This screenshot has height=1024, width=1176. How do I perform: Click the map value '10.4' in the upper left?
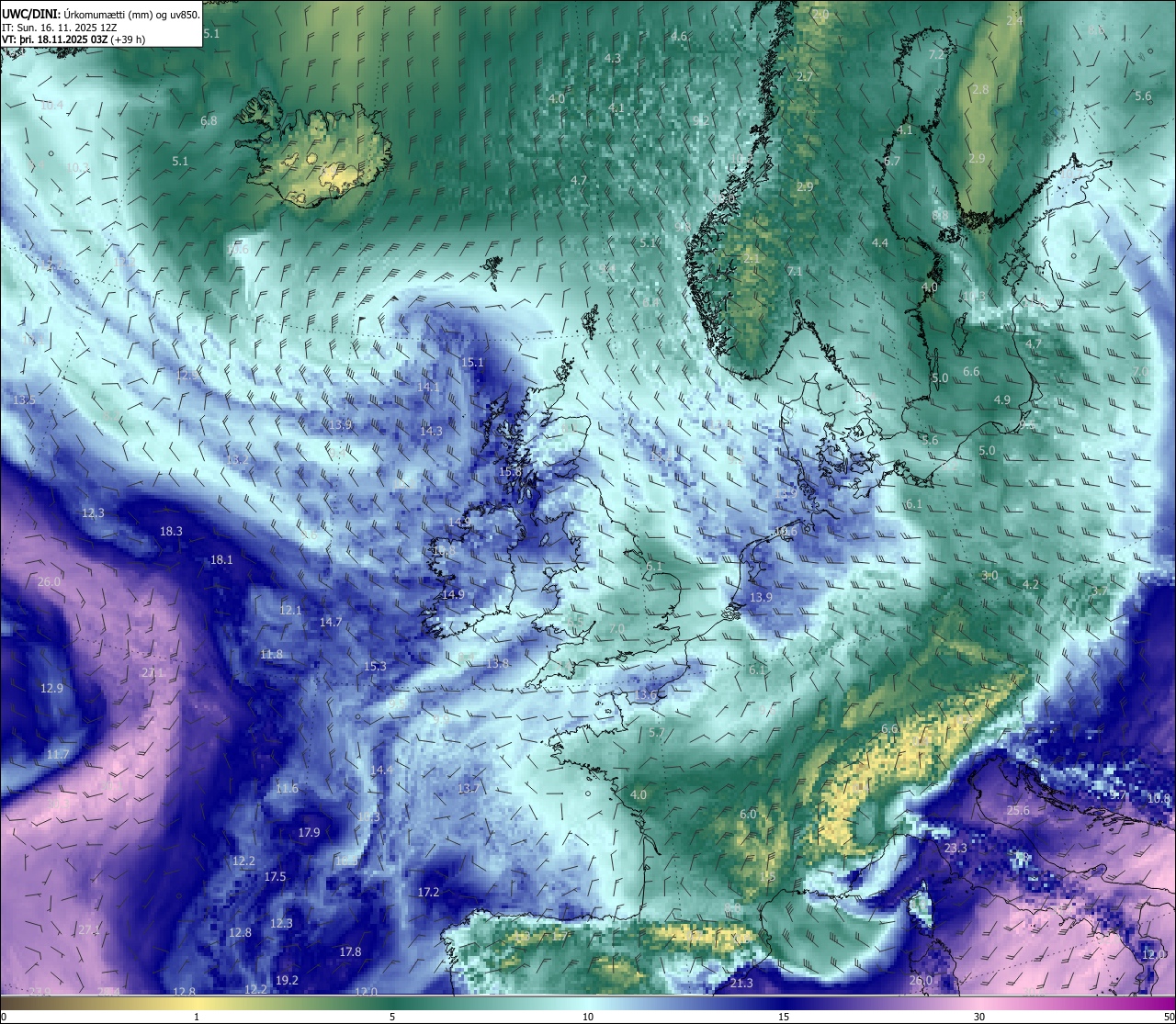click(51, 105)
